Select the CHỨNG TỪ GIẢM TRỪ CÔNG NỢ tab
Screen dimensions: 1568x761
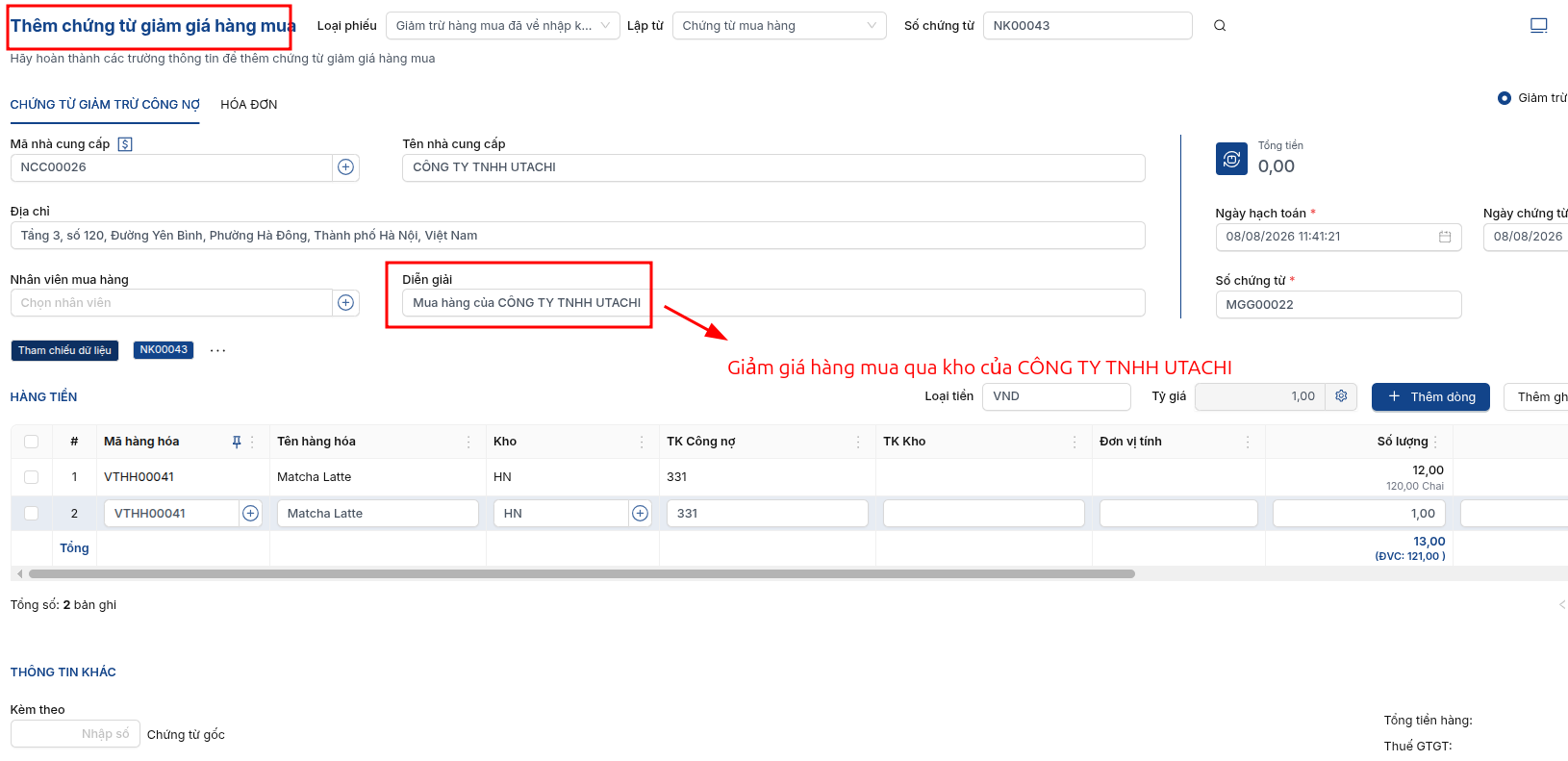[x=105, y=105]
